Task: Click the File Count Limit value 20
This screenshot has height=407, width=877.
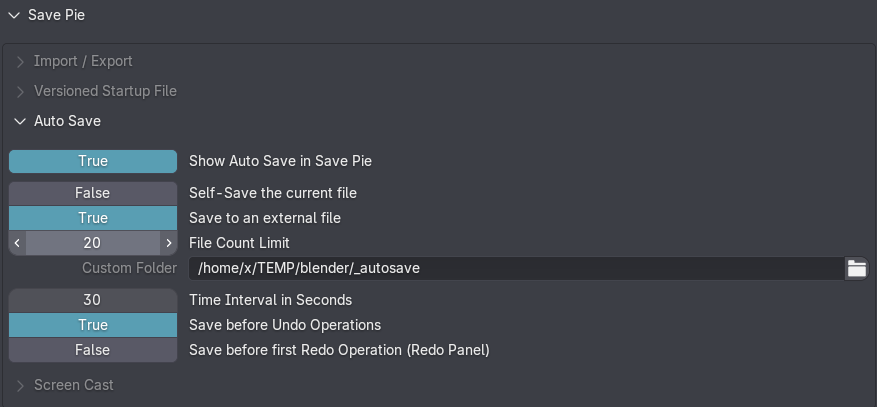Action: coord(93,243)
